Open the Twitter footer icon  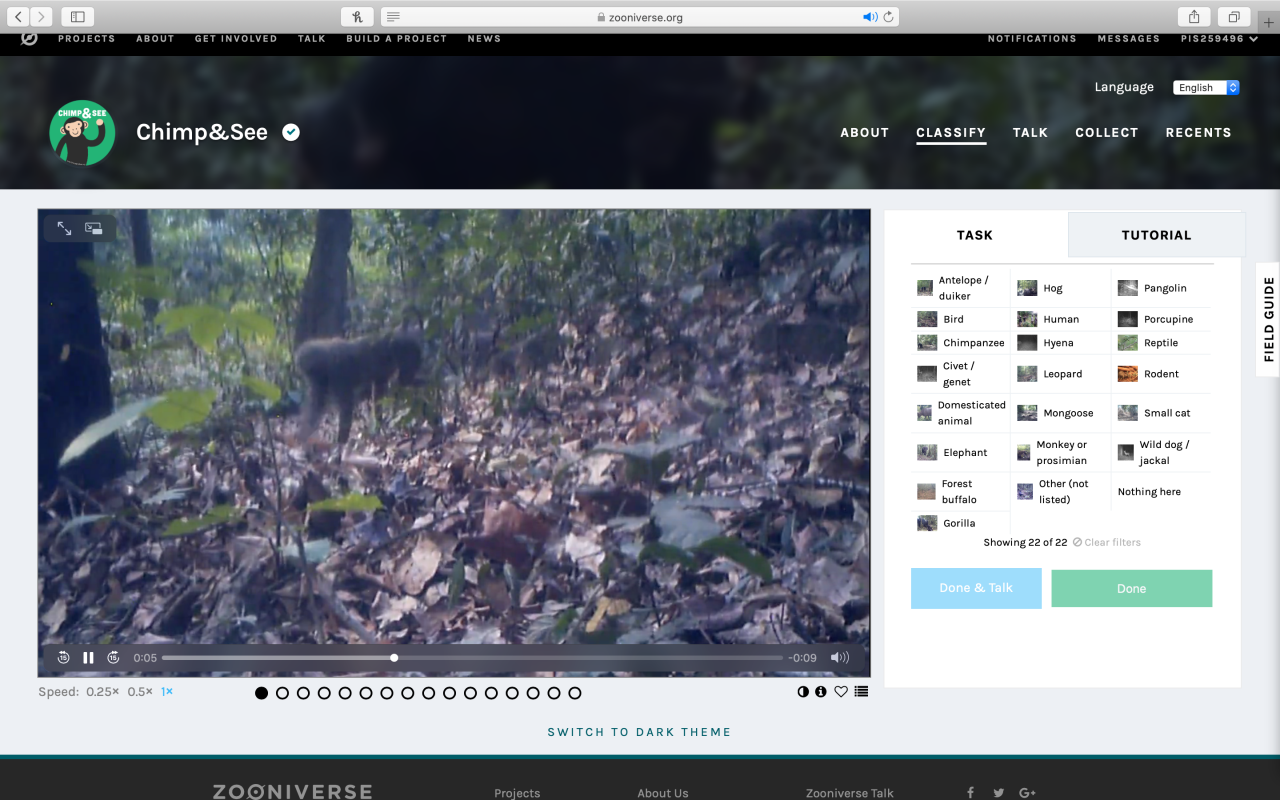point(998,793)
